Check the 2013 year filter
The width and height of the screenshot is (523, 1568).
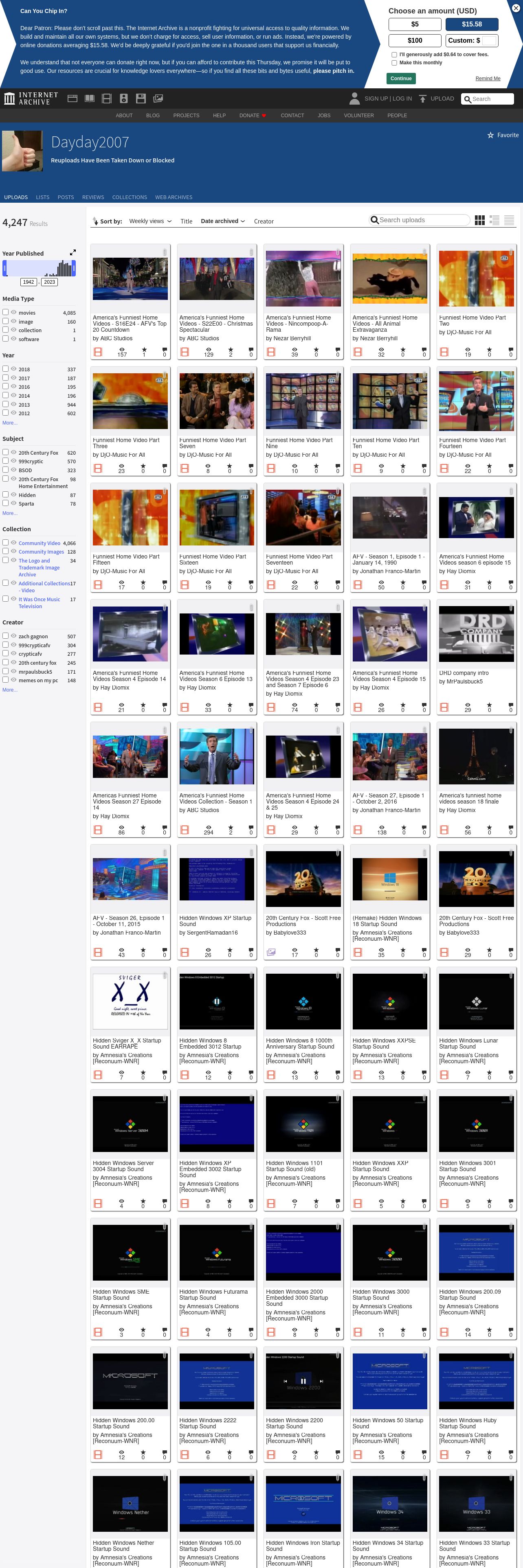pyautogui.click(x=5, y=403)
